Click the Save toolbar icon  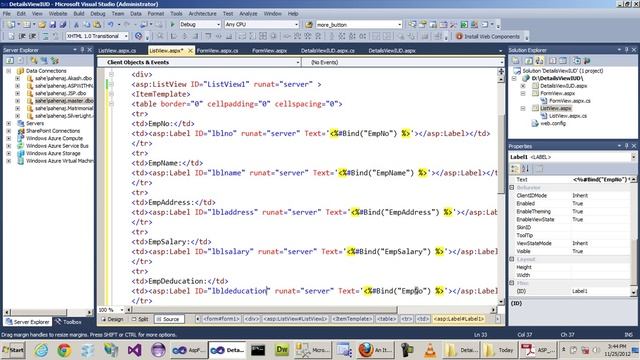click(53, 25)
